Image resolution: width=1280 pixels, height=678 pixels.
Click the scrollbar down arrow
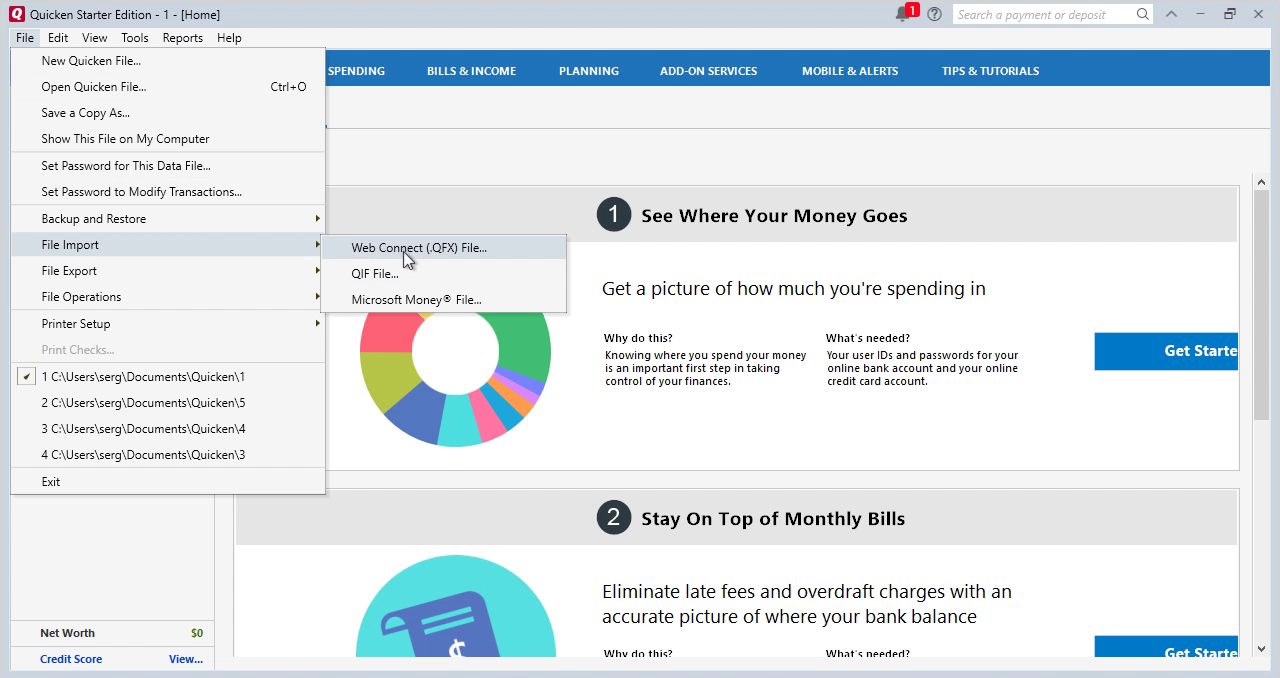click(1261, 649)
